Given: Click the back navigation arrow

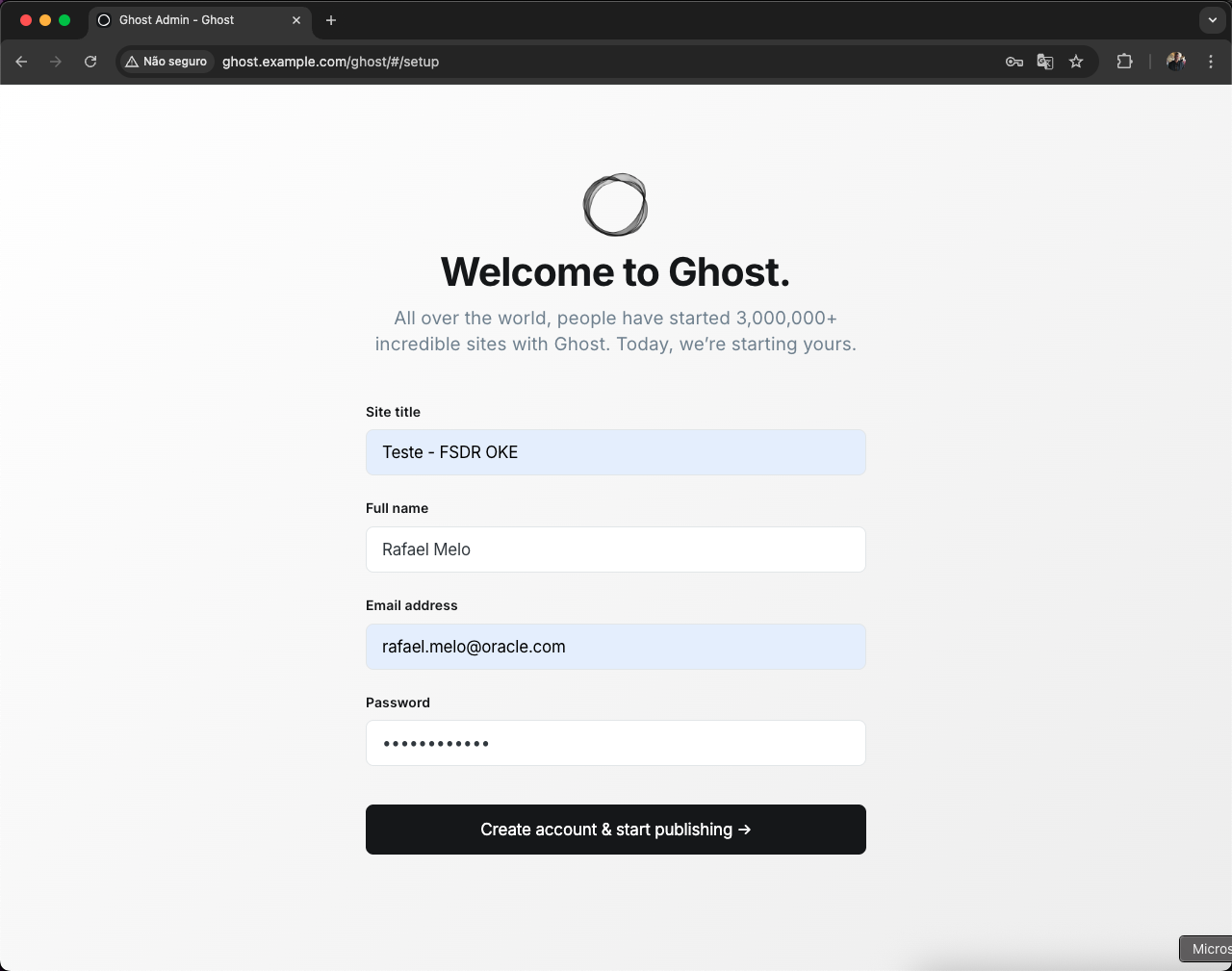Looking at the screenshot, I should tap(21, 61).
